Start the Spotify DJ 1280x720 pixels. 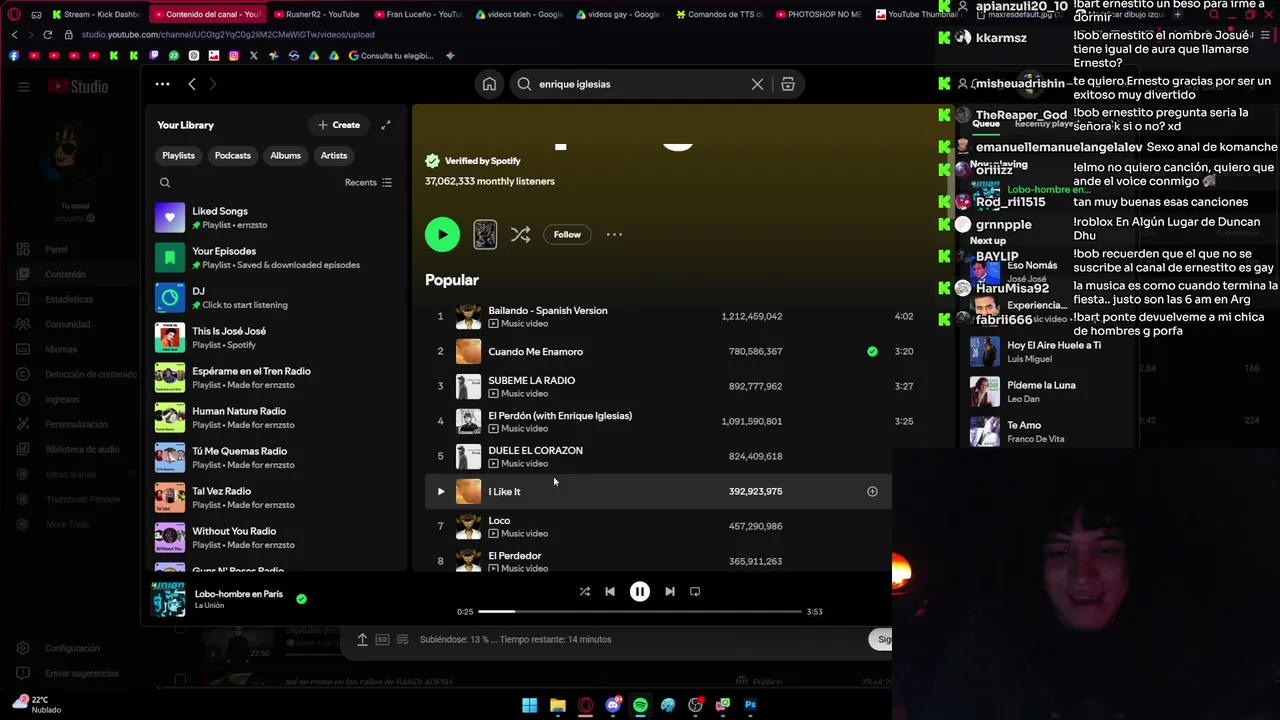pyautogui.click(x=275, y=297)
